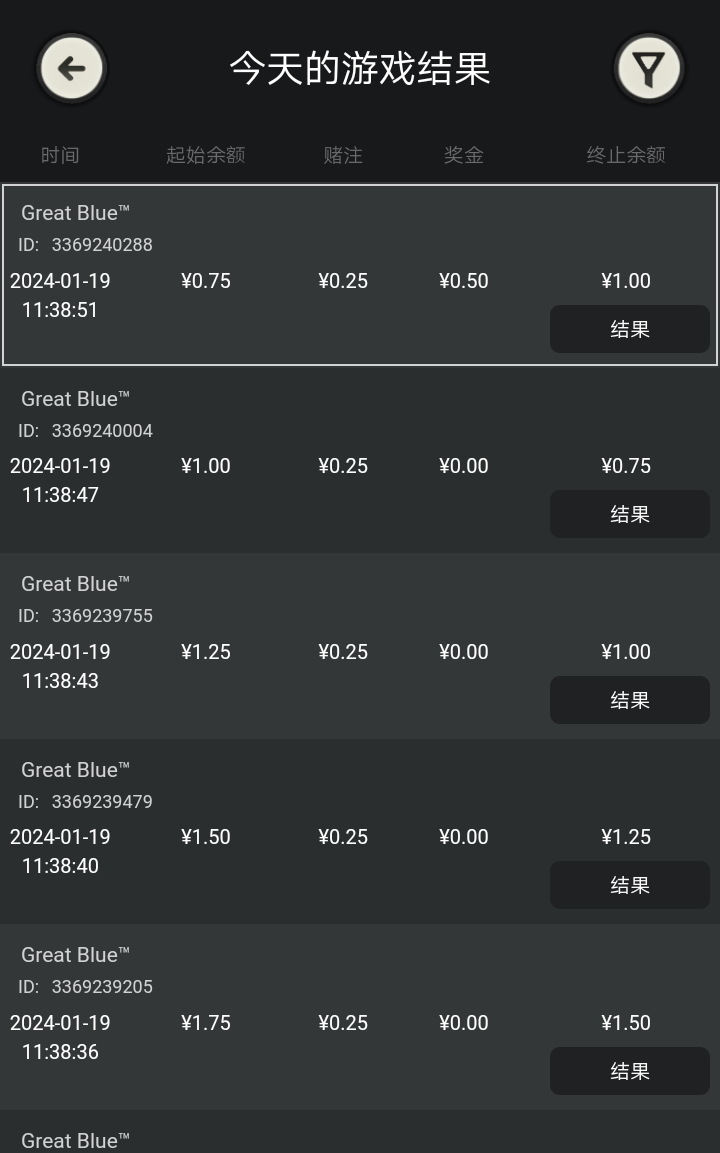This screenshot has width=720, height=1153.
Task: Select the 起始余额 column header
Action: (x=205, y=155)
